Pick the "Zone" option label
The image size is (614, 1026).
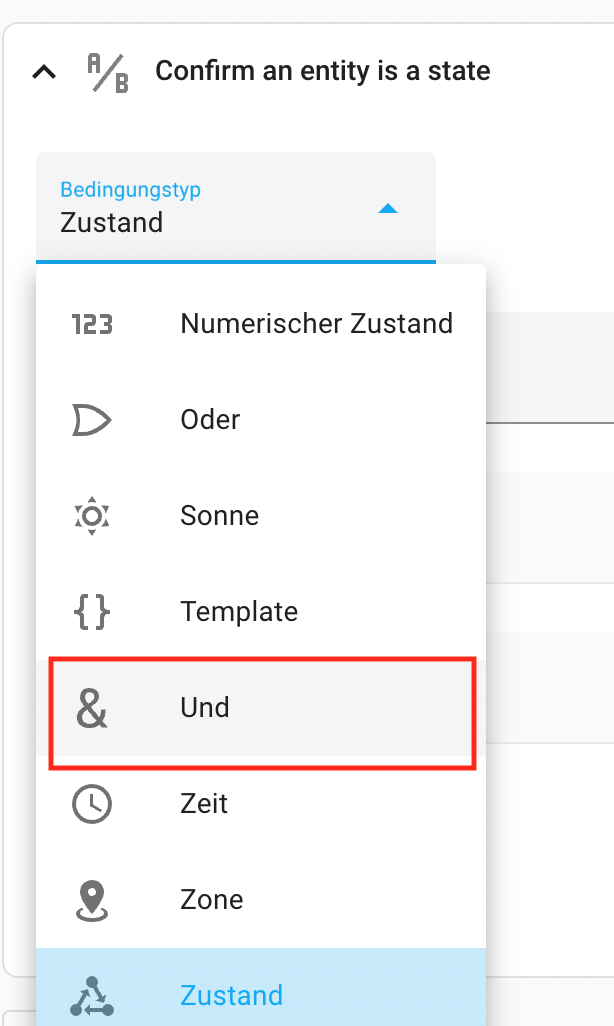click(211, 900)
